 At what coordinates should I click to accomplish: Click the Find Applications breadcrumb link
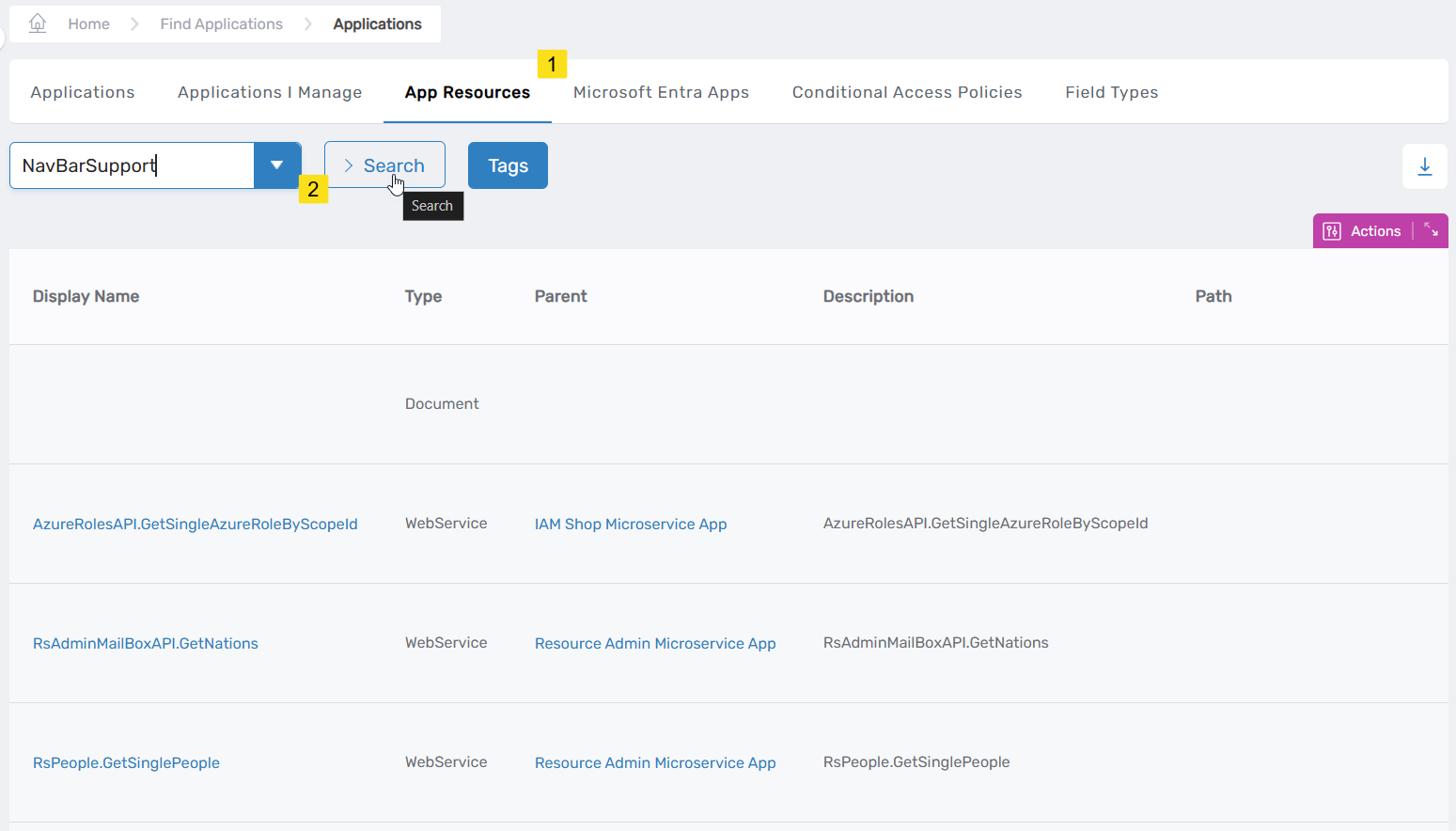pos(221,23)
